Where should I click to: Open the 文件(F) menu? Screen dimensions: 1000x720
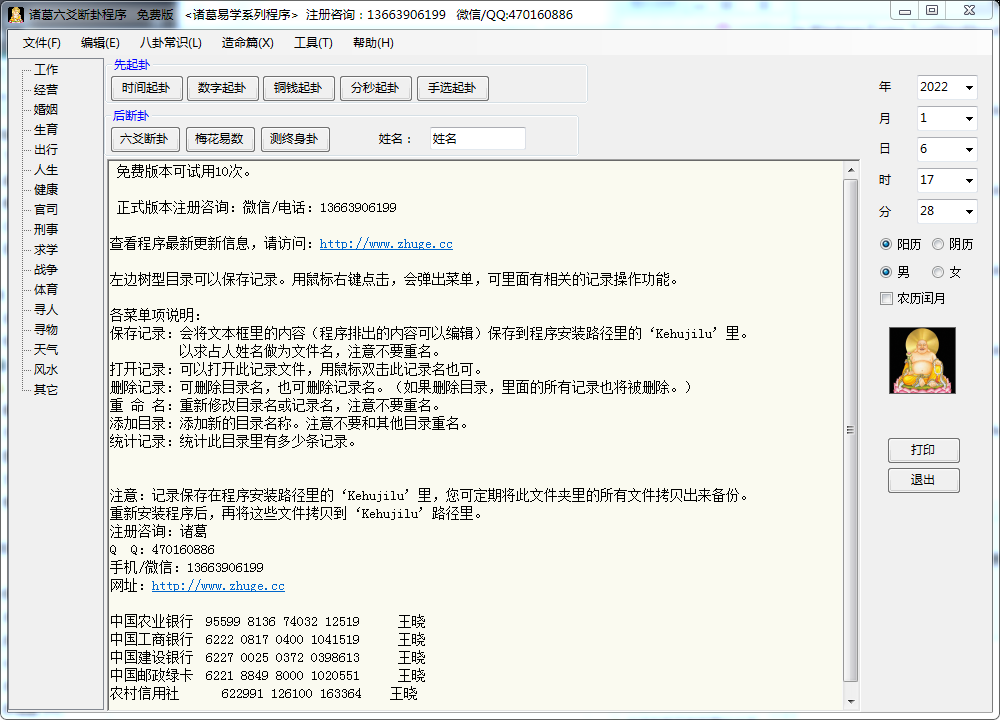[x=42, y=43]
